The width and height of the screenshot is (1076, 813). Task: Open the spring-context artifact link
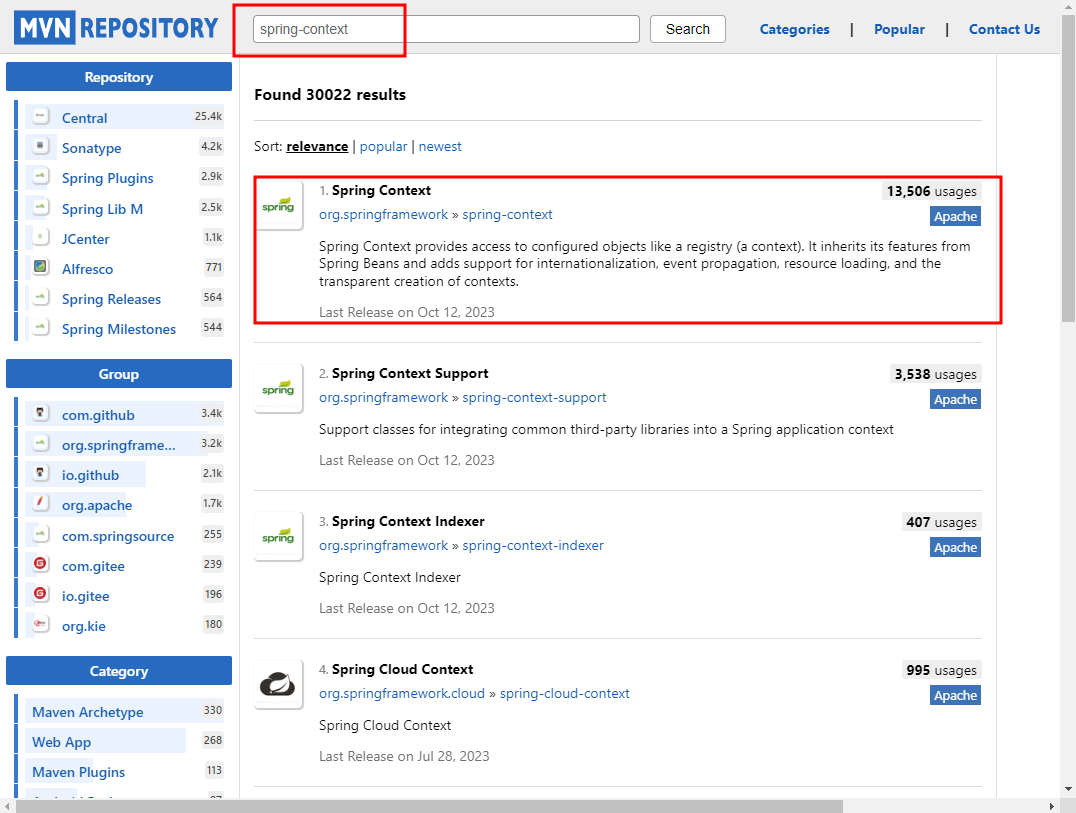click(507, 215)
